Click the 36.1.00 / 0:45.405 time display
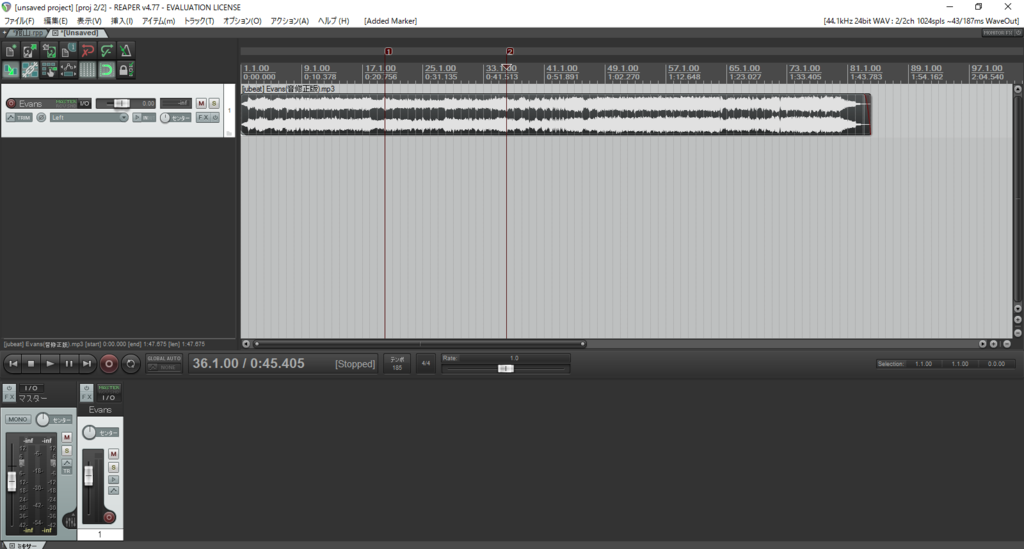1024x549 pixels. click(x=248, y=364)
